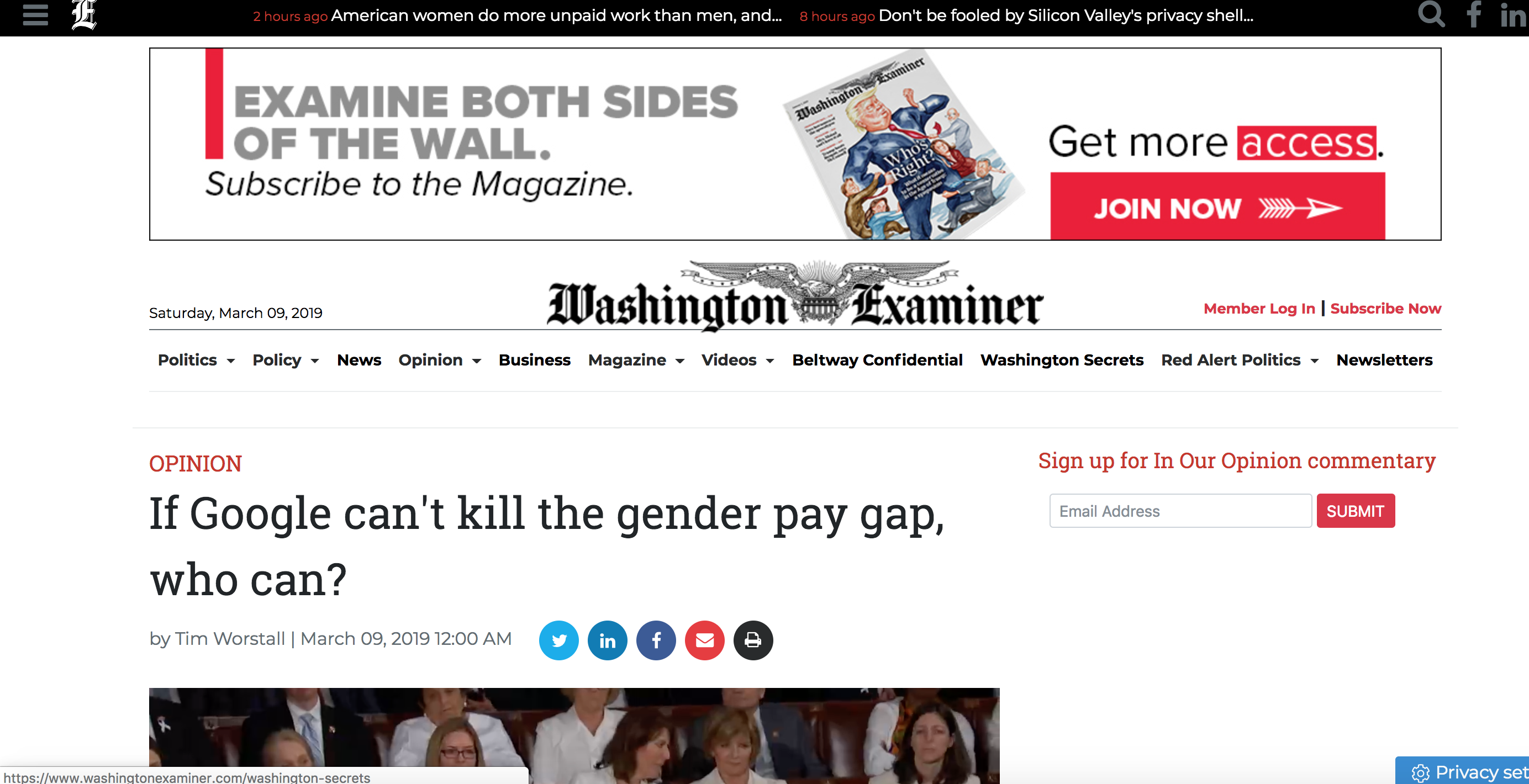This screenshot has height=784, width=1529.
Task: Print the article with printer icon
Action: [753, 640]
